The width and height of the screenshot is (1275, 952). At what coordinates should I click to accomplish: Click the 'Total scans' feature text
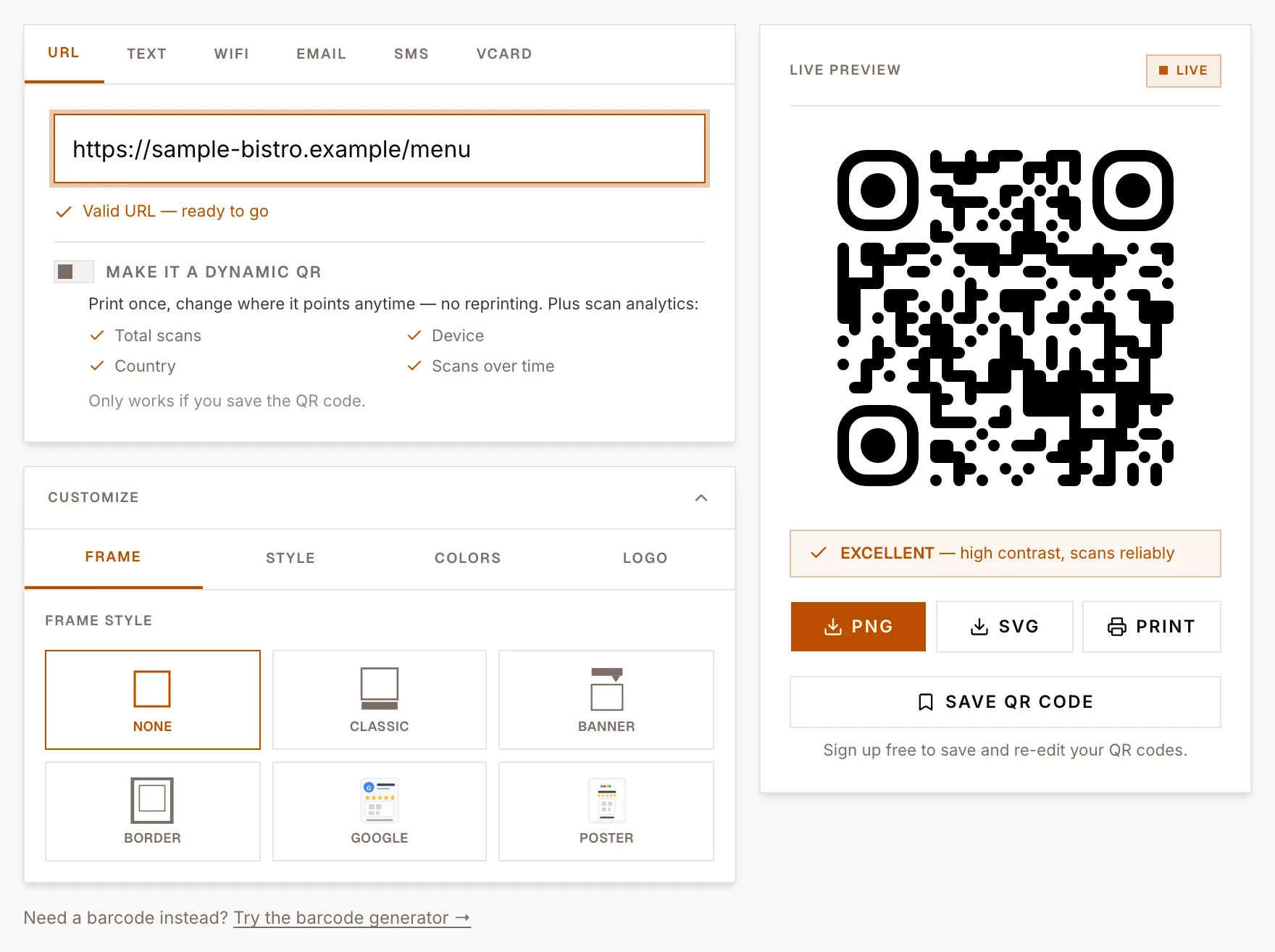(x=158, y=335)
